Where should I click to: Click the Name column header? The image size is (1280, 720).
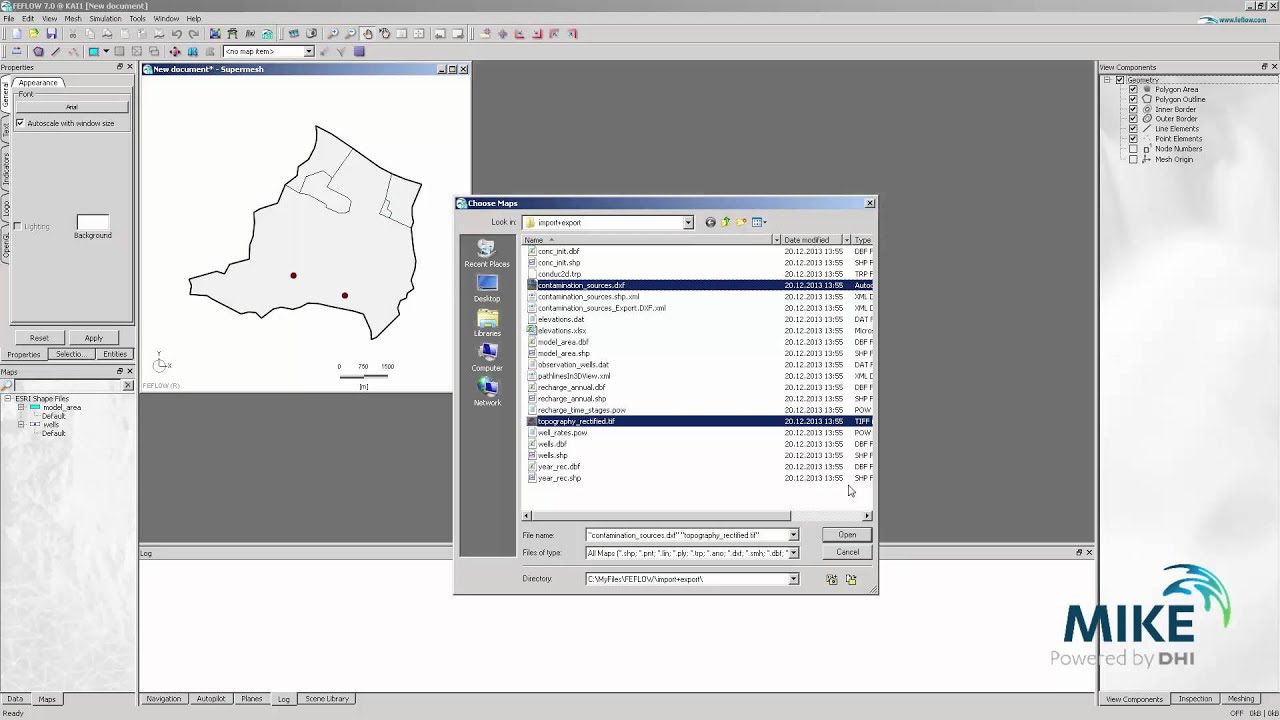[x=650, y=240]
